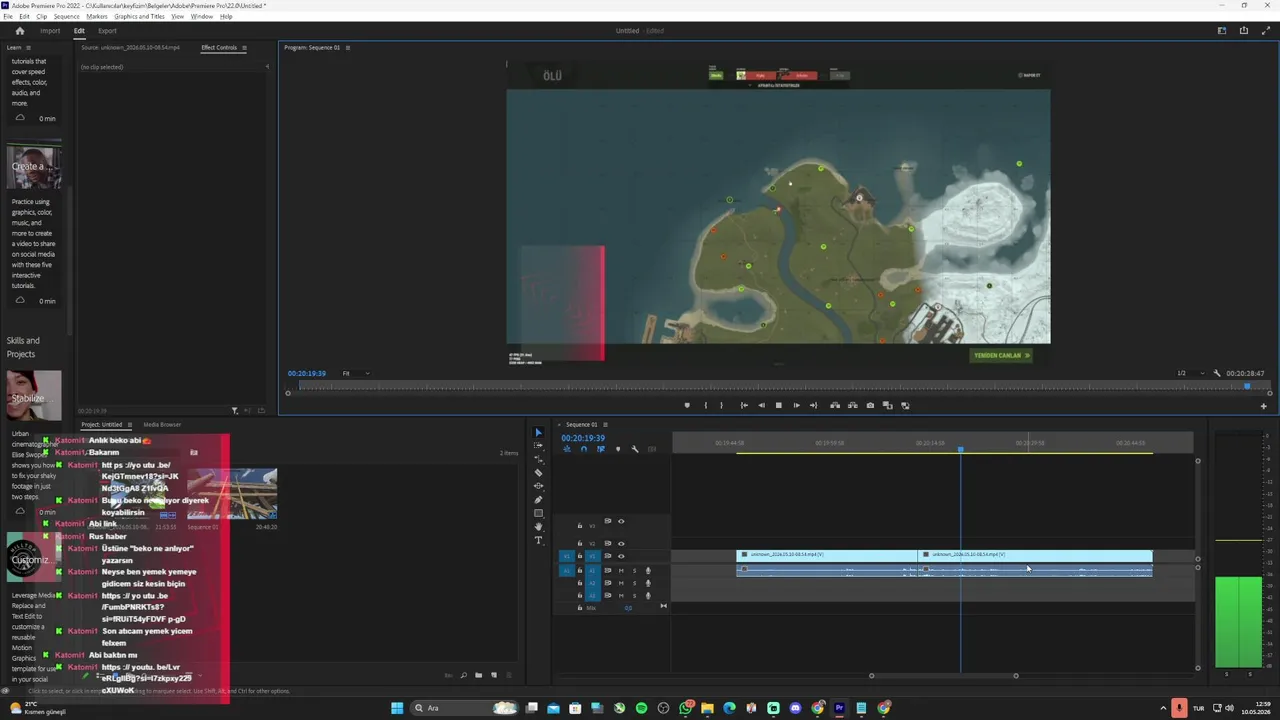Pick the Pen tool

(x=538, y=499)
